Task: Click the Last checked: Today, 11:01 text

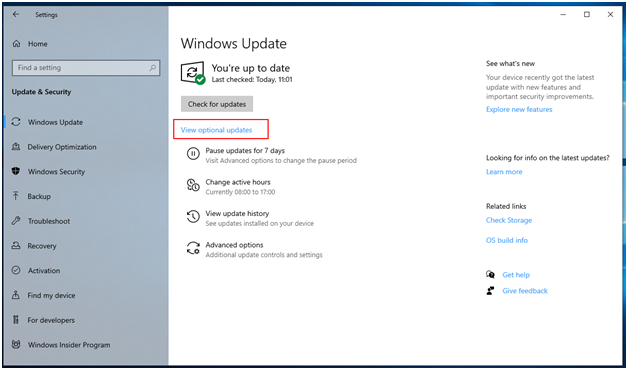Action: click(252, 80)
